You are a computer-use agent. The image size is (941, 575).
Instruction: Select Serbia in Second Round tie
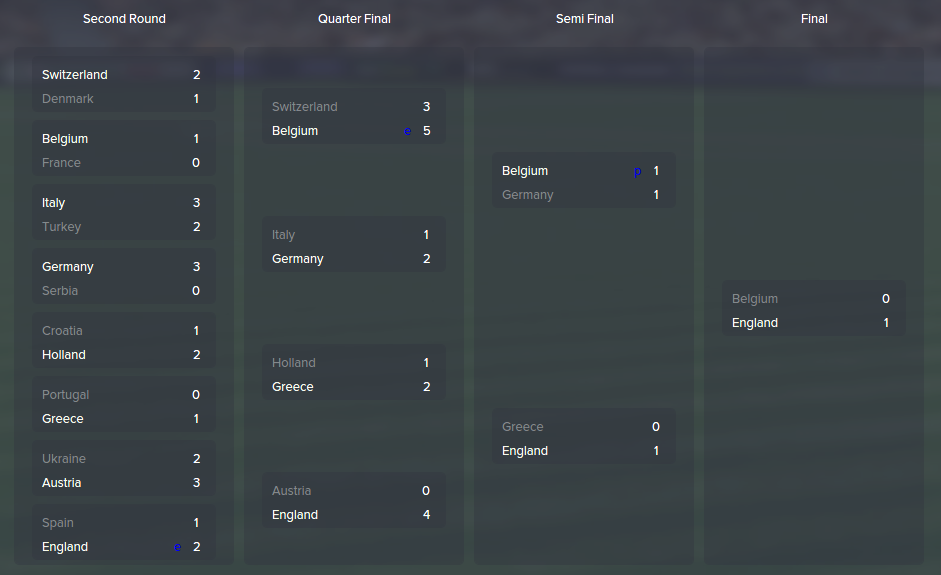click(x=60, y=291)
